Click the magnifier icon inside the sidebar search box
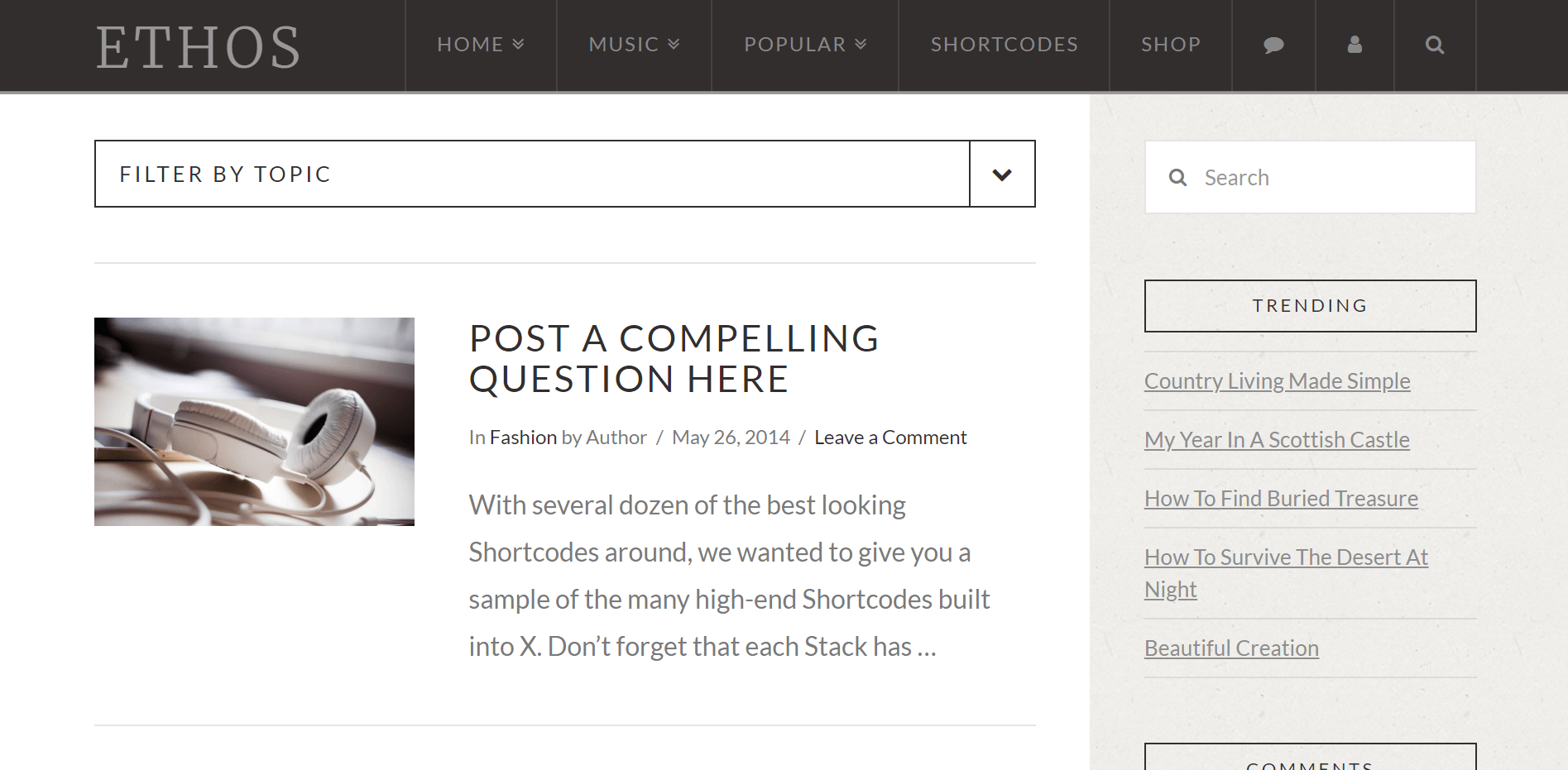This screenshot has width=1568, height=770. pos(1178,176)
